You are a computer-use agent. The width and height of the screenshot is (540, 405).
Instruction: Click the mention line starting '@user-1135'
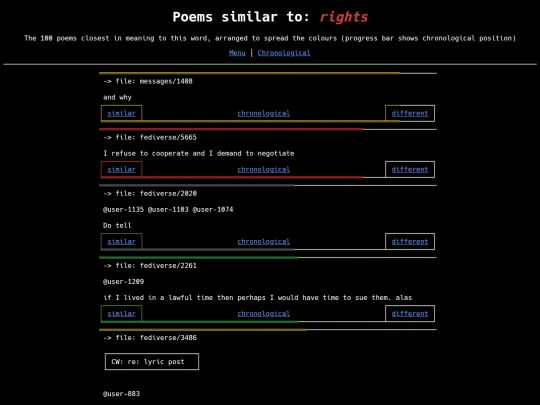click(x=168, y=209)
